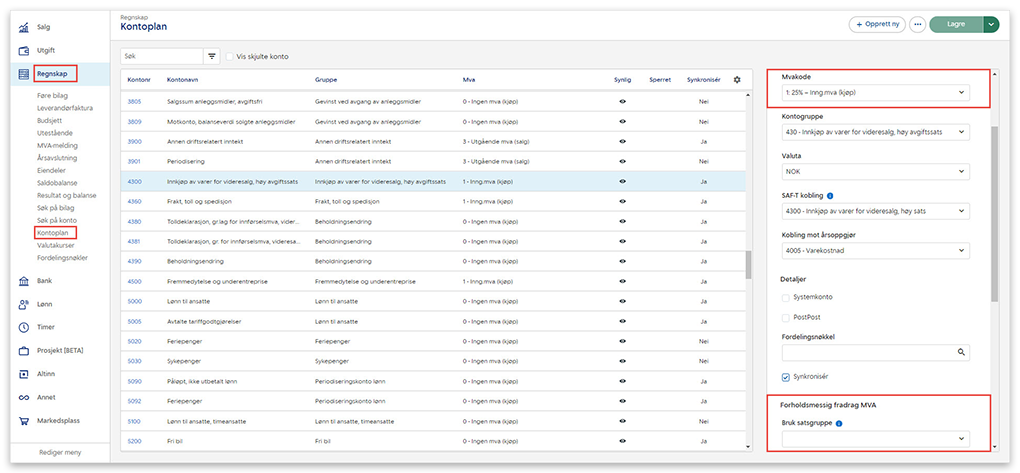The height and width of the screenshot is (473, 1020).
Task: Click the Opprett ny button
Action: click(x=877, y=24)
